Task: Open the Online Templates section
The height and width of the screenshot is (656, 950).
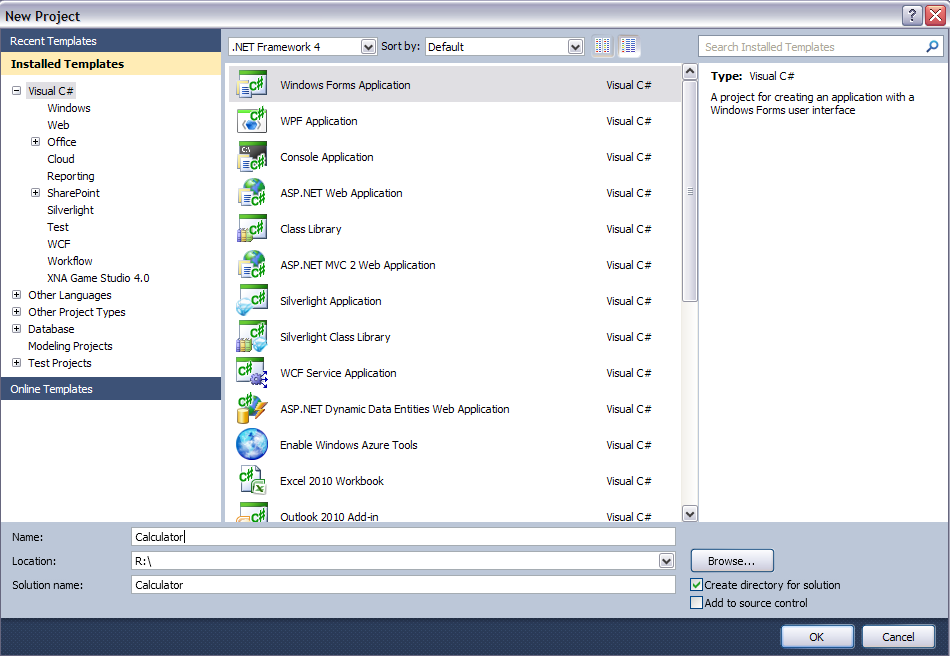Action: click(x=111, y=389)
